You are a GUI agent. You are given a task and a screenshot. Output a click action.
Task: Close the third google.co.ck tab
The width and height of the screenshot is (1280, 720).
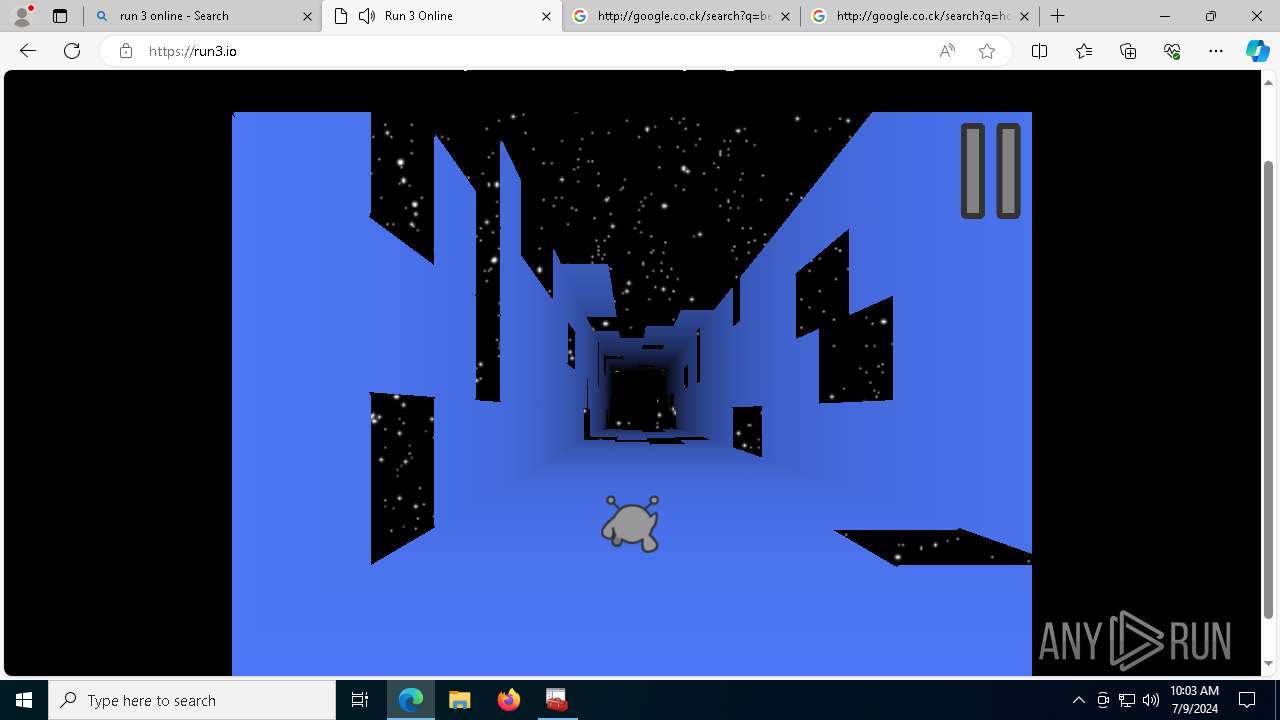(785, 16)
